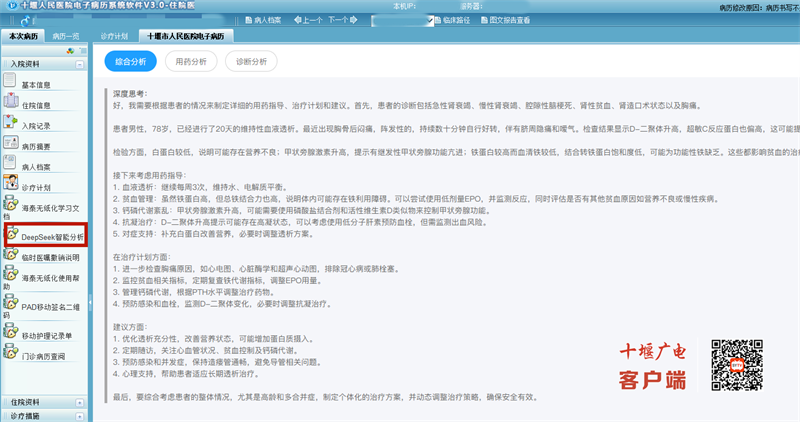Click the small list icon beside palette
Image resolution: width=800 pixels, height=422 pixels.
coord(83,51)
